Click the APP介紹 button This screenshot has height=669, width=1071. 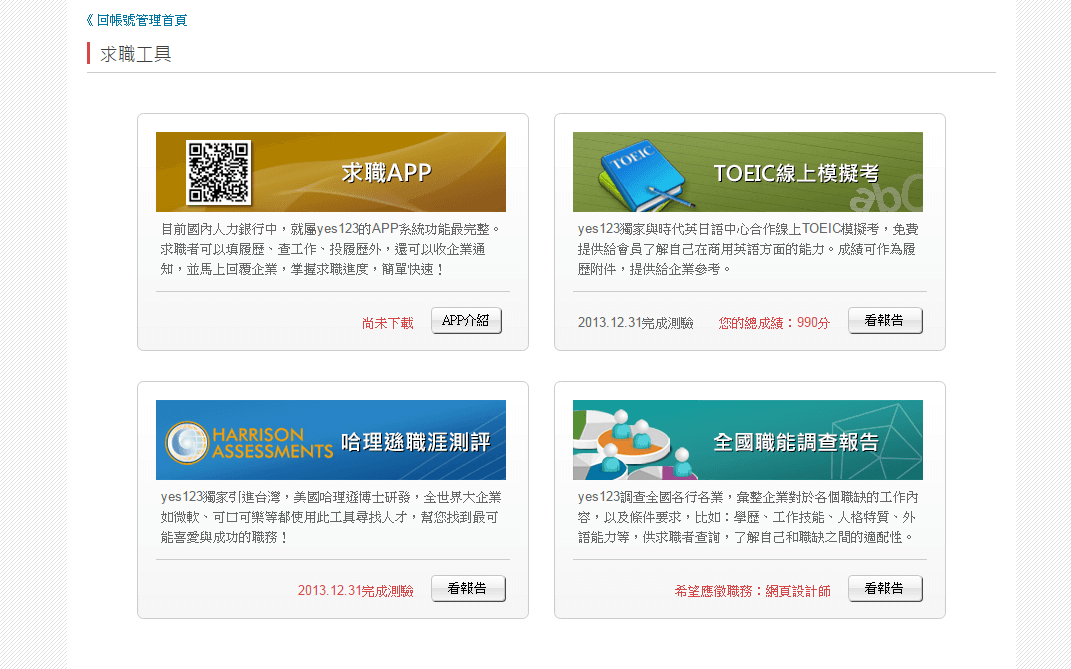467,320
